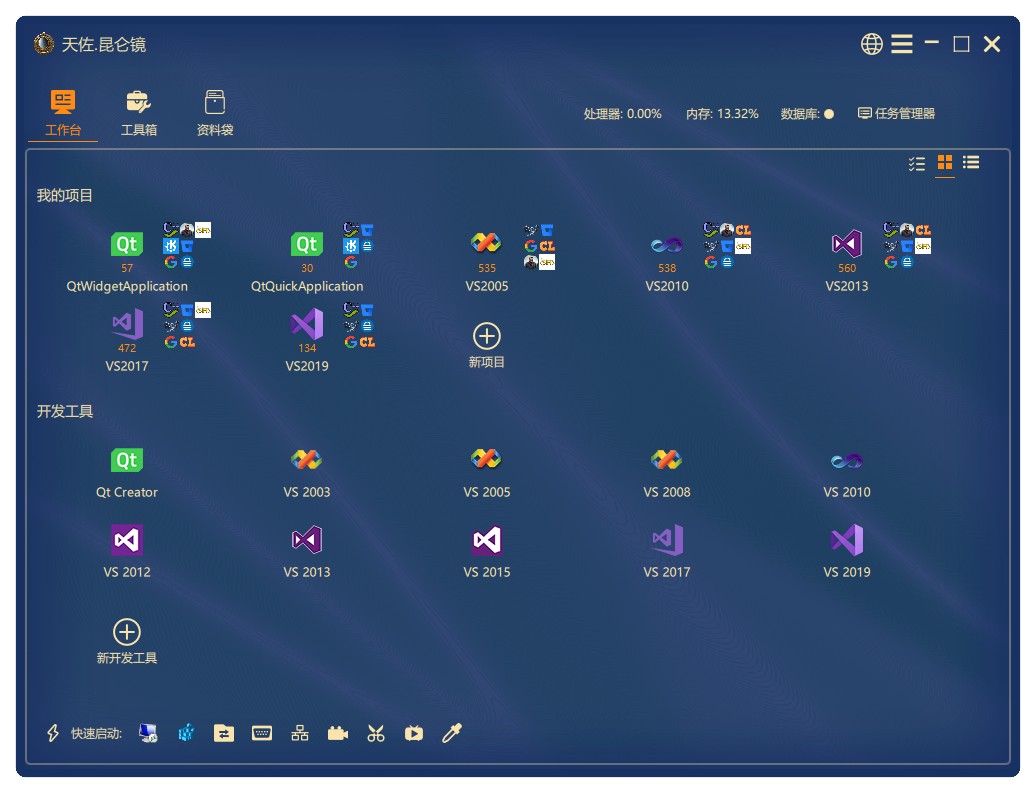The height and width of the screenshot is (793, 1036).
Task: Click the blue registry cubes quick-launch icon
Action: coord(186,733)
